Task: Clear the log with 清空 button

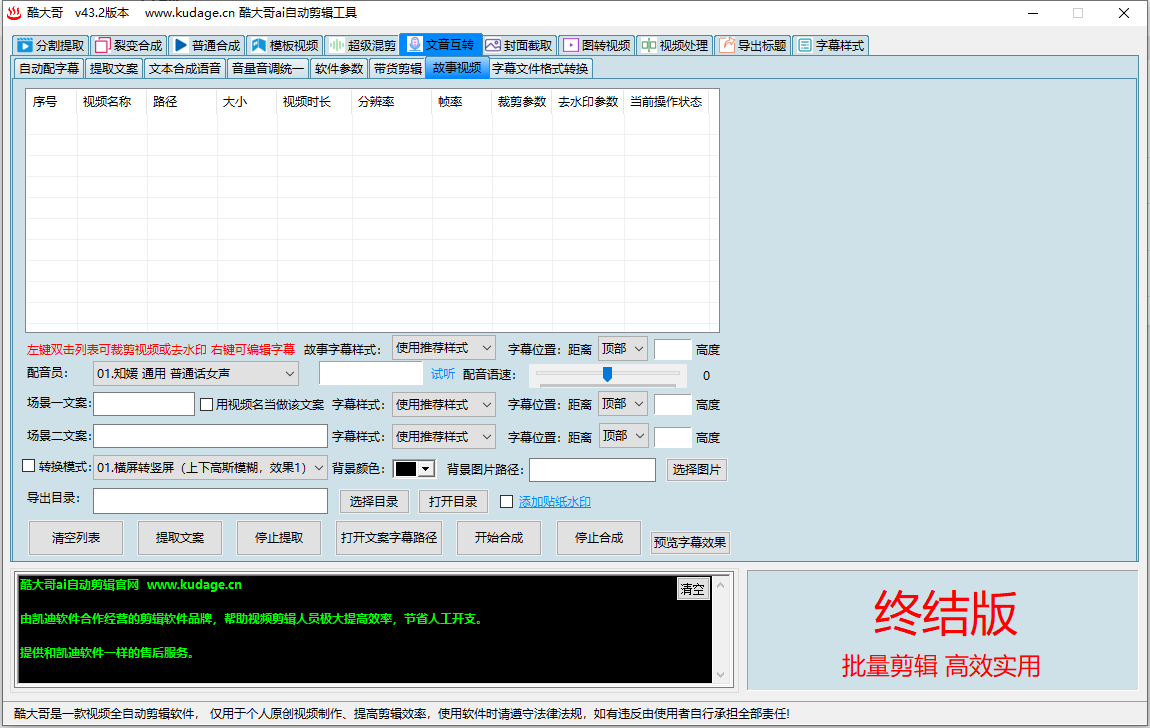Action: click(692, 589)
